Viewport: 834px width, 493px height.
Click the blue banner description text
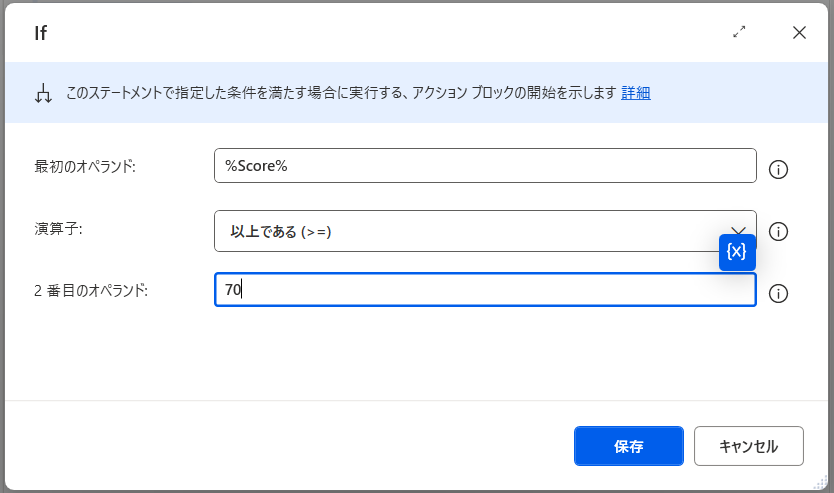pyautogui.click(x=340, y=93)
